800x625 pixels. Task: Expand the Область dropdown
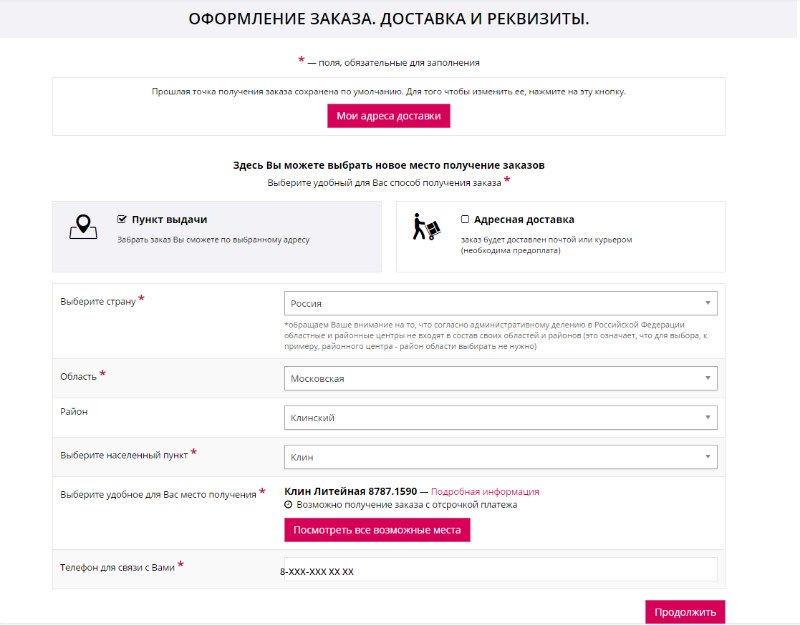(500, 378)
